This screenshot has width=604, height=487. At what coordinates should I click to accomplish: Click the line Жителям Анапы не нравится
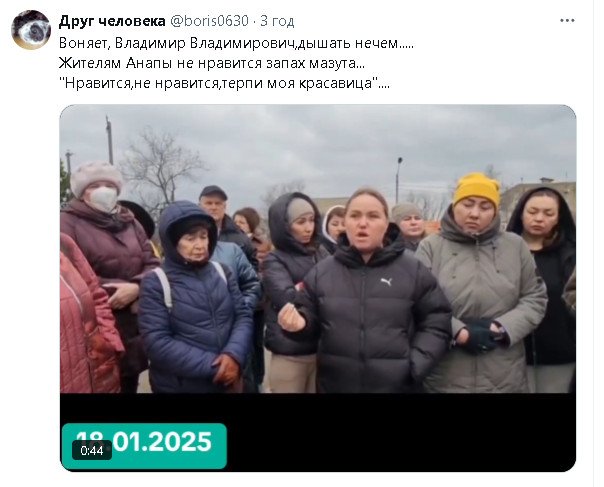pyautogui.click(x=212, y=63)
